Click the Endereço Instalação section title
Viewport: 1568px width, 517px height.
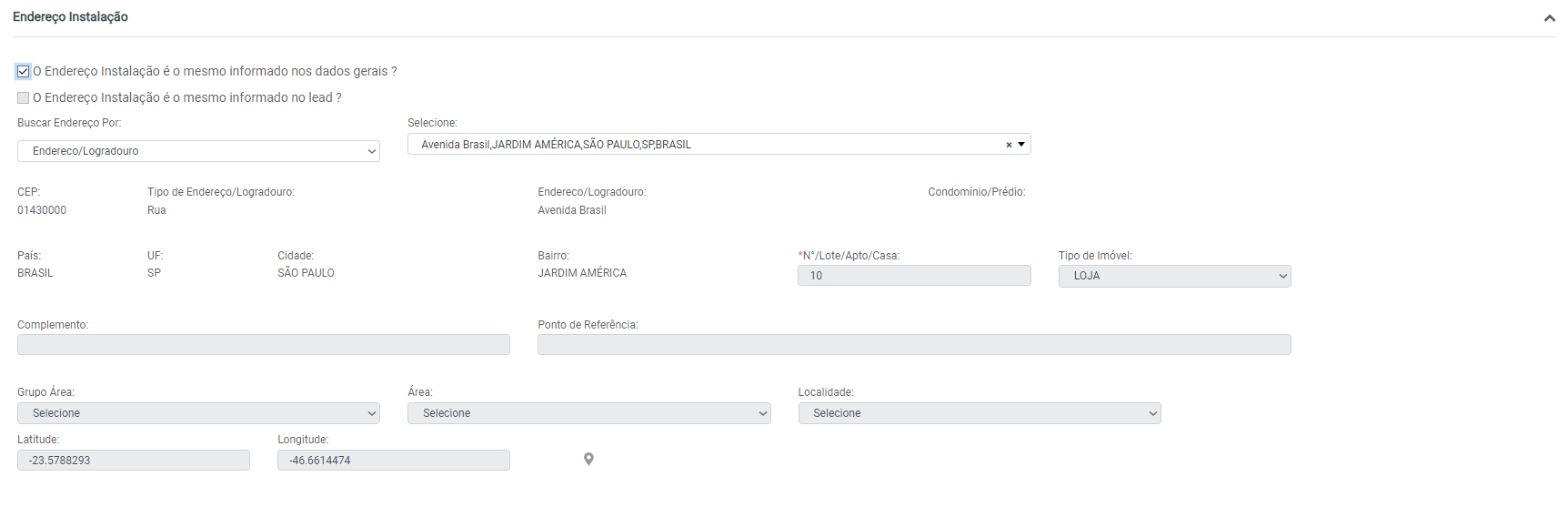[70, 17]
